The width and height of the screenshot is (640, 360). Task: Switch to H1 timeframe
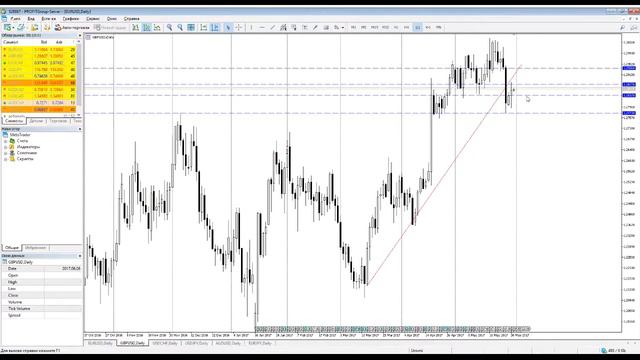coord(396,27)
